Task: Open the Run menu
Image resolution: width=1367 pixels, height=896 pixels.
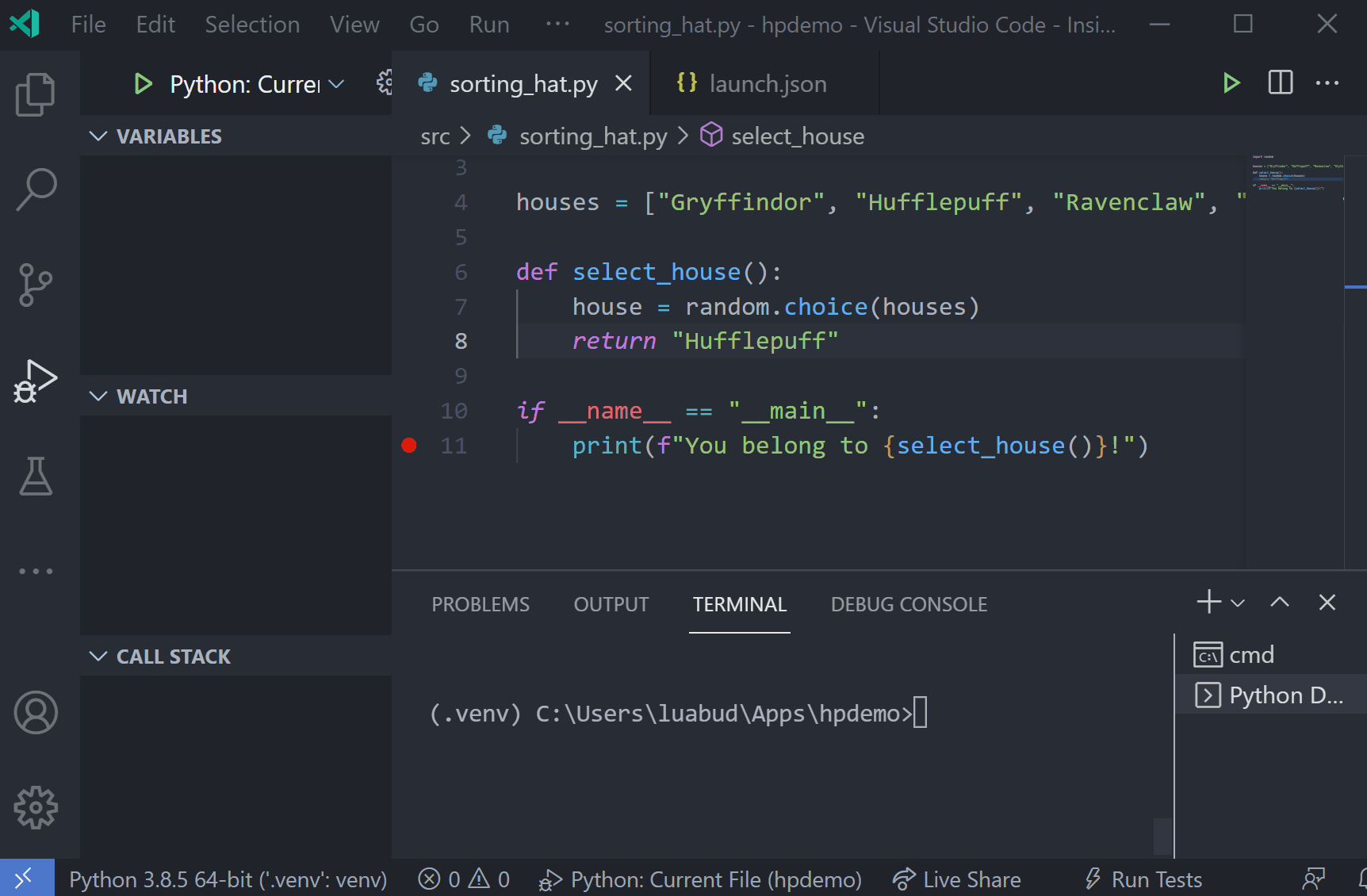Action: pyautogui.click(x=488, y=24)
